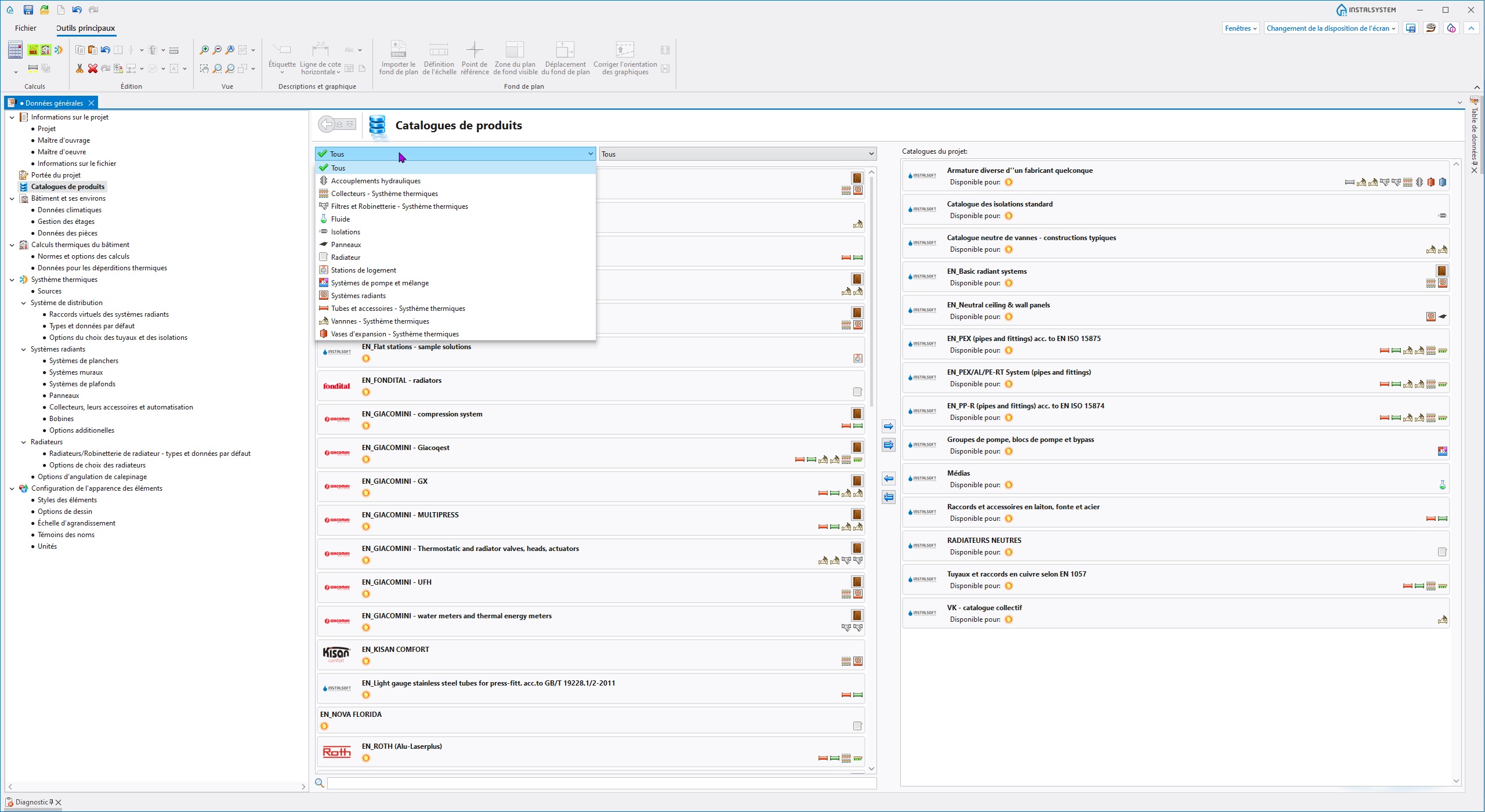Click the blue undo arrow in Édition
Image resolution: width=1485 pixels, height=812 pixels.
105,50
